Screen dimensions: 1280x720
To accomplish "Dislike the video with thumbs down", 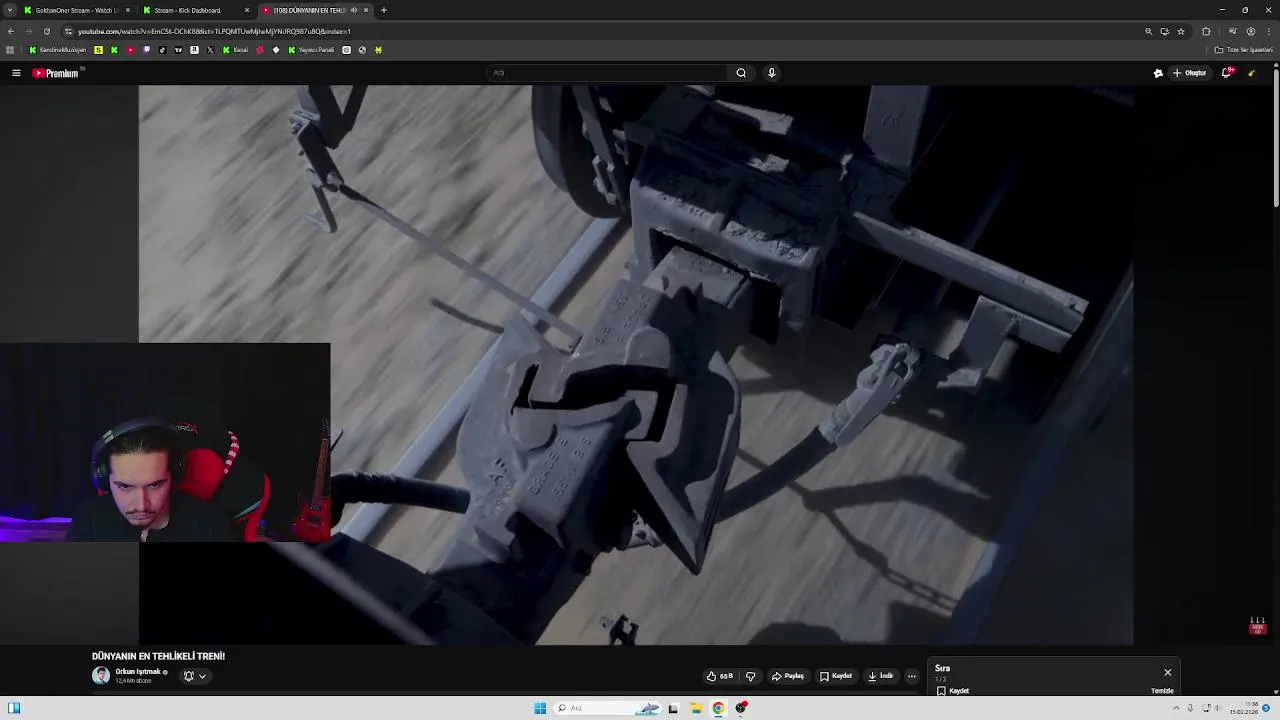I will [751, 676].
